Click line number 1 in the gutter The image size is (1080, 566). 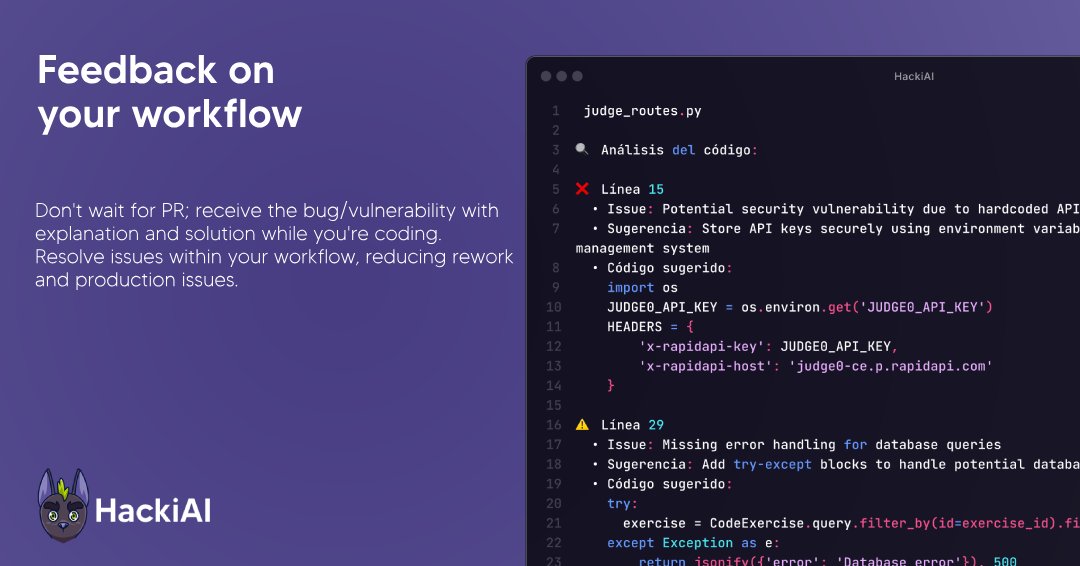(556, 111)
